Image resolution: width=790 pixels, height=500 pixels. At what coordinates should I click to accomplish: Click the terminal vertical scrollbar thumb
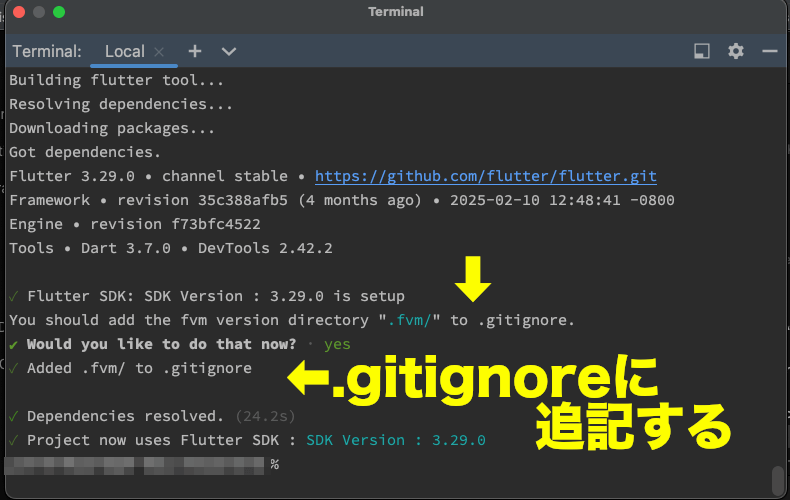[778, 480]
